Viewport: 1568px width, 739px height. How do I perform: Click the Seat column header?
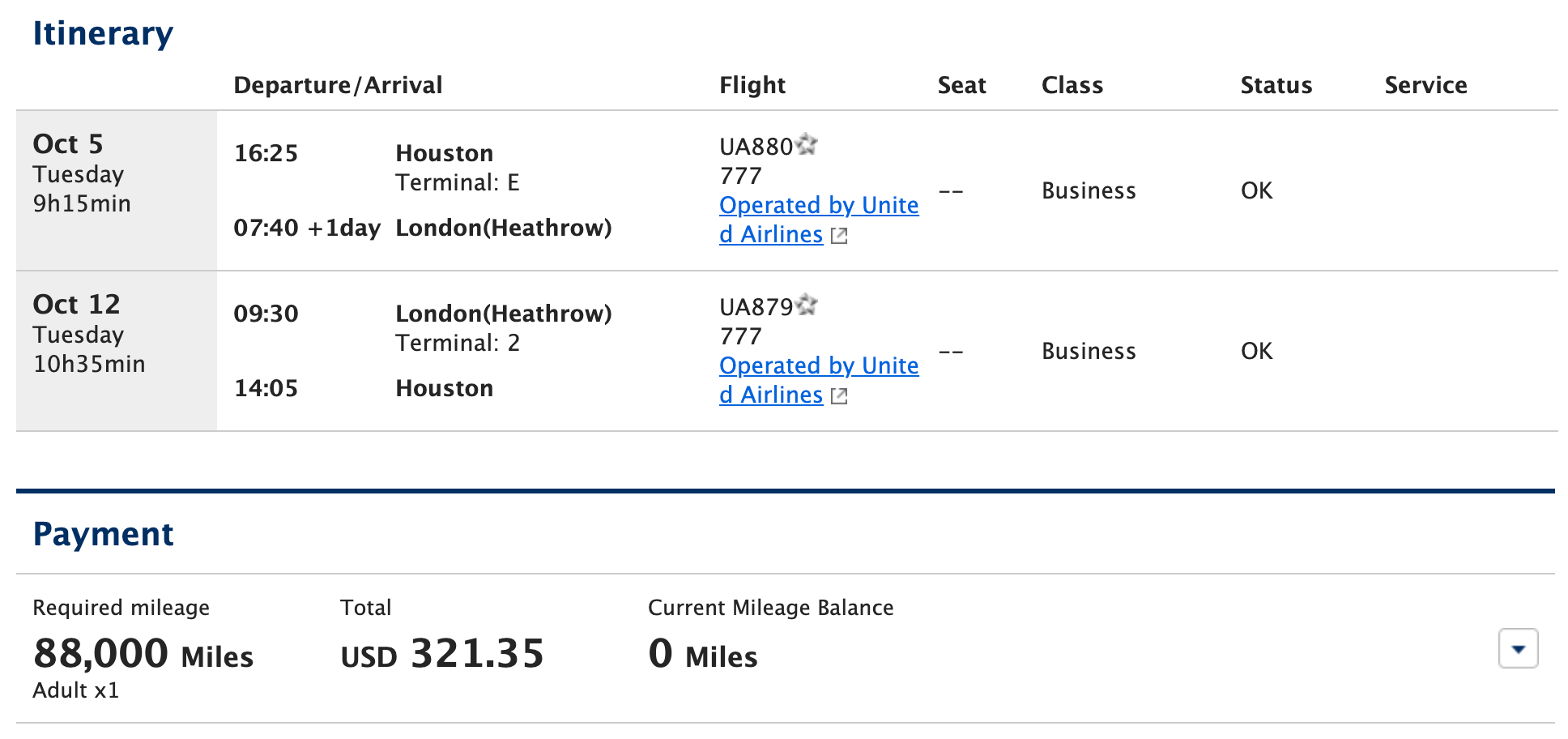point(962,85)
